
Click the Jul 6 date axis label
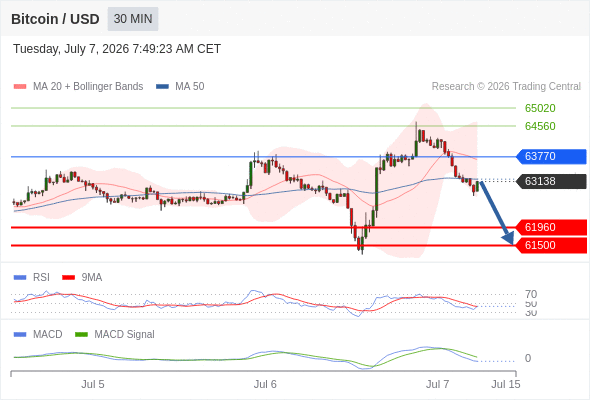pyautogui.click(x=265, y=384)
